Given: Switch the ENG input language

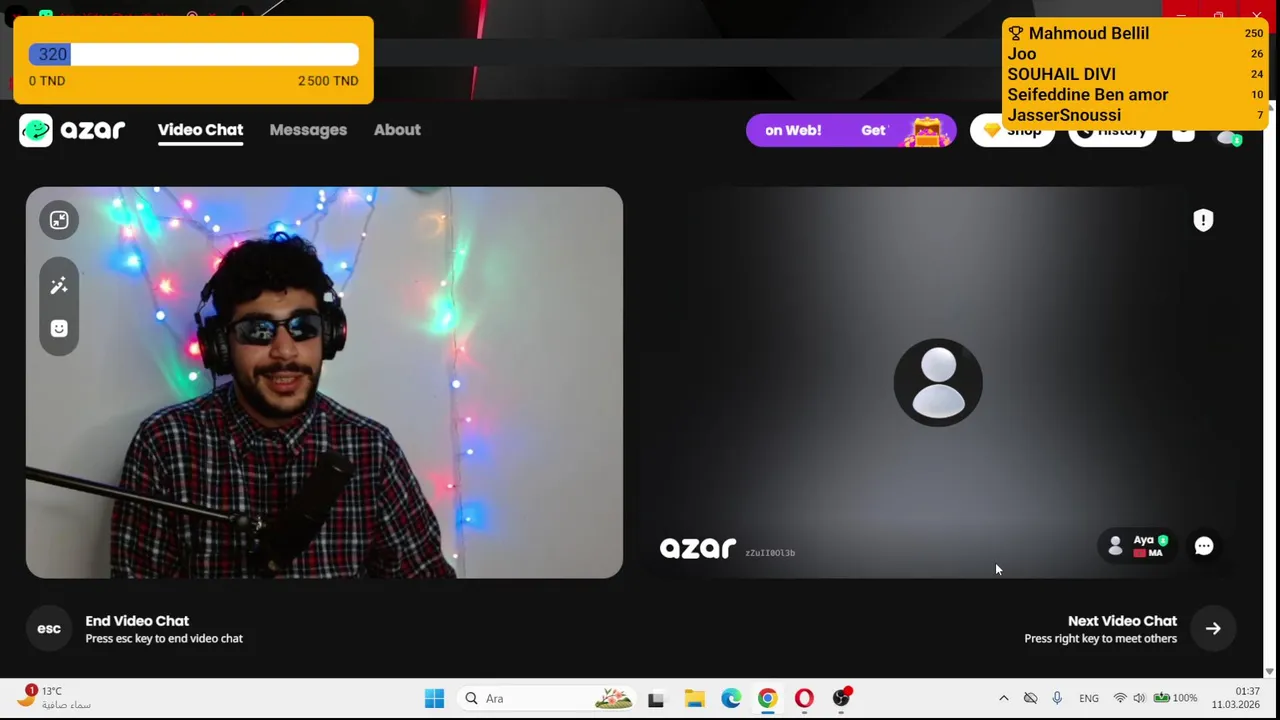Looking at the screenshot, I should pyautogui.click(x=1089, y=698).
